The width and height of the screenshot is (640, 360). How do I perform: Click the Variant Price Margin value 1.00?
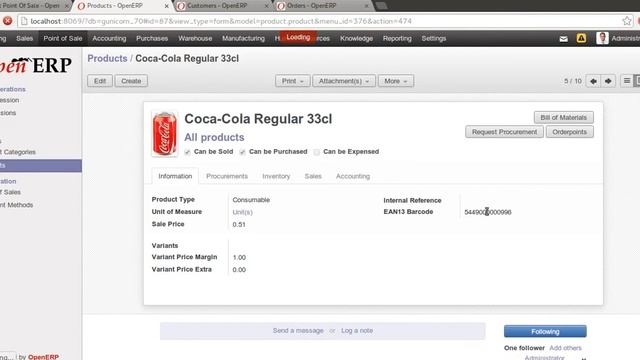239,258
